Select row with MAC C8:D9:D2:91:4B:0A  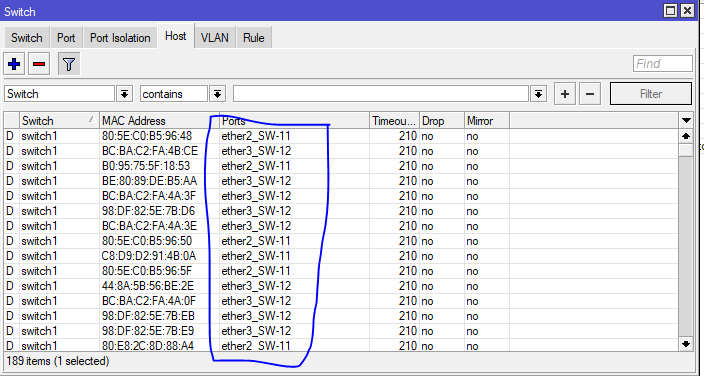point(341,256)
